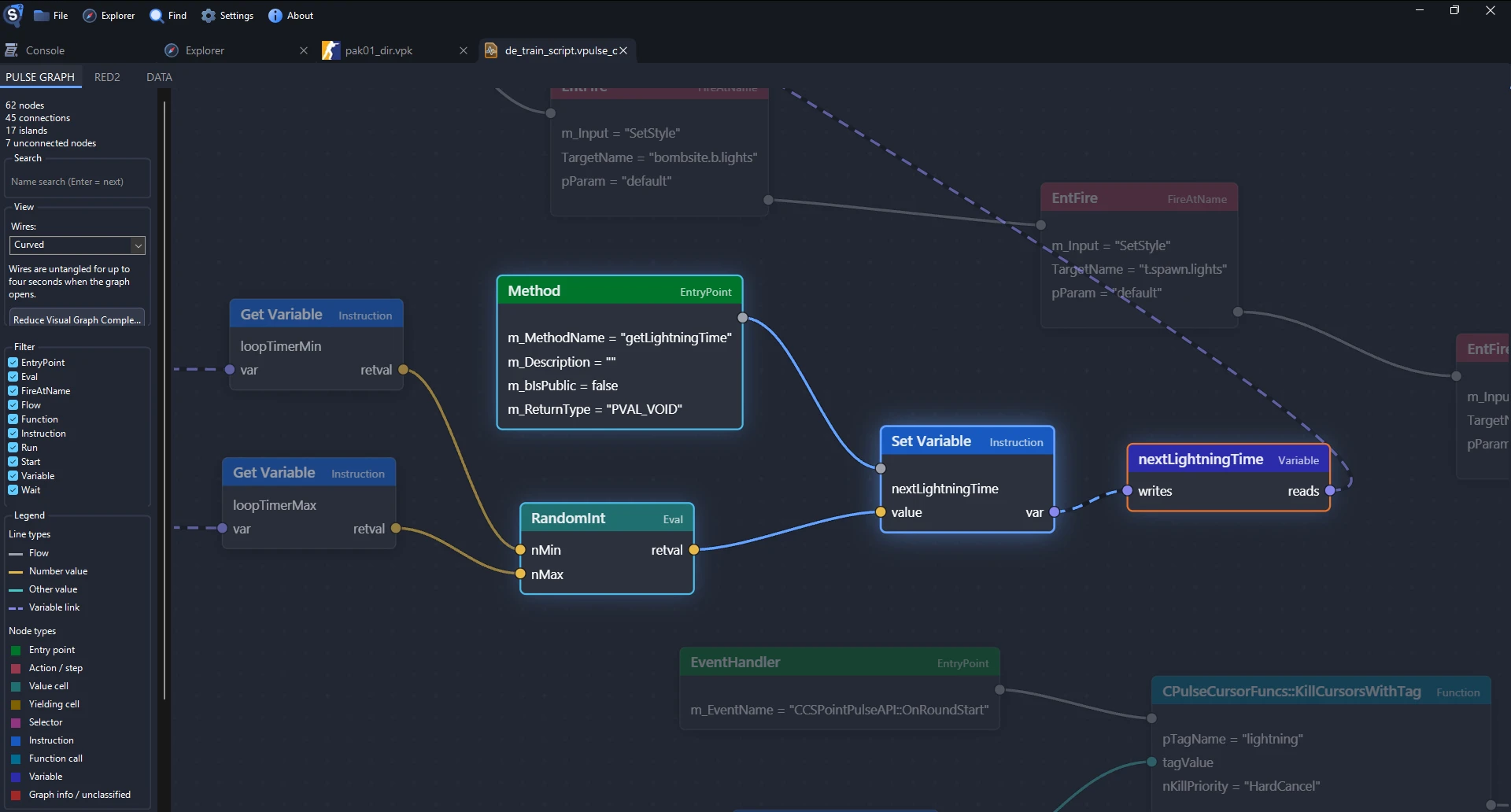Click the sidebar vertical scrollbar
Screen dimensions: 1511x812
tap(164, 401)
